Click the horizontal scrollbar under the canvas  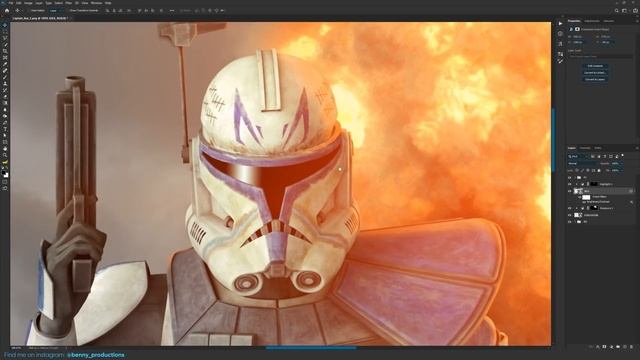[x=311, y=348]
